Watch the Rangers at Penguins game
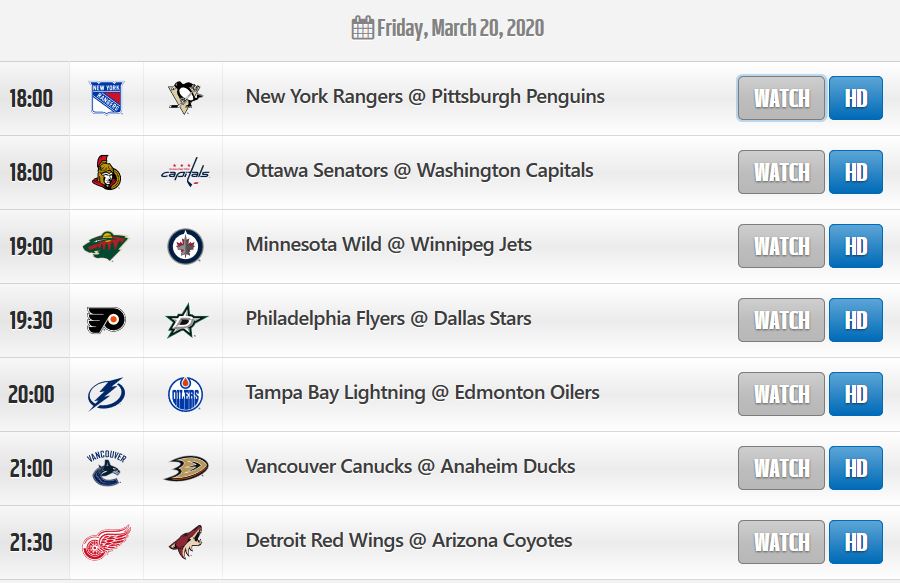Viewport: 900px width, 583px height. pos(781,98)
